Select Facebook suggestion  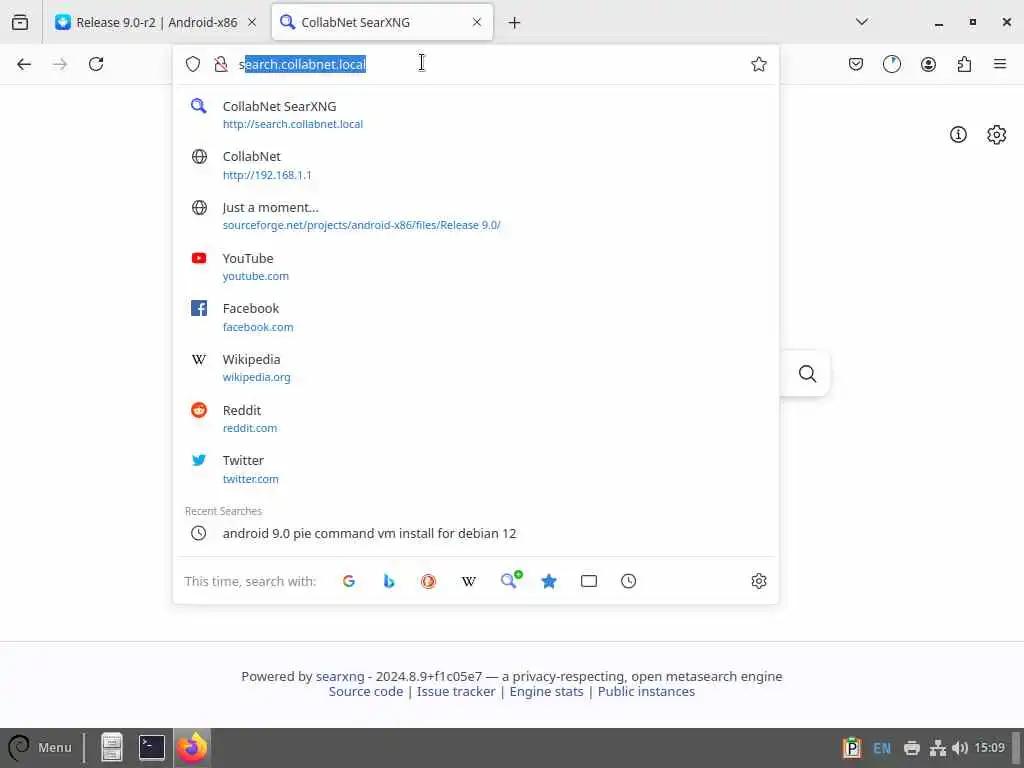click(475, 317)
